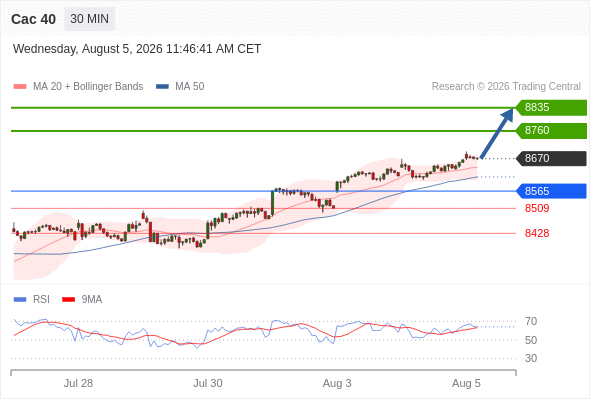Click the MA 50 legend label
Viewport: 590px width, 400px height.
pyautogui.click(x=190, y=87)
